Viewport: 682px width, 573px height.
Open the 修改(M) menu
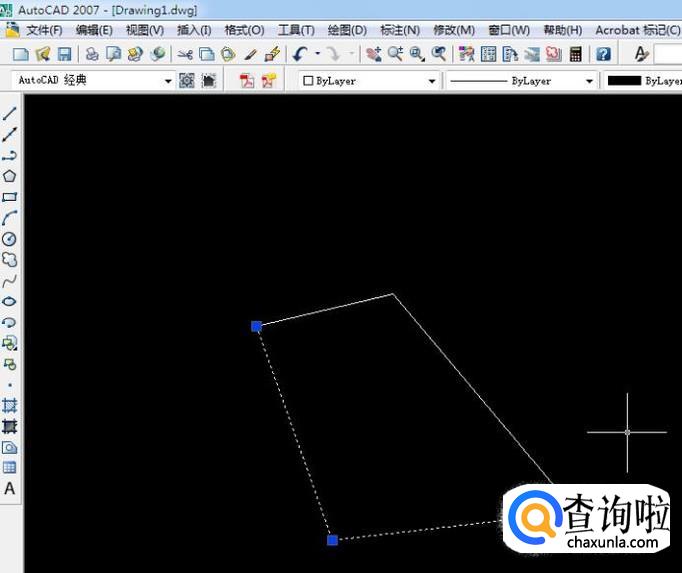pos(454,30)
